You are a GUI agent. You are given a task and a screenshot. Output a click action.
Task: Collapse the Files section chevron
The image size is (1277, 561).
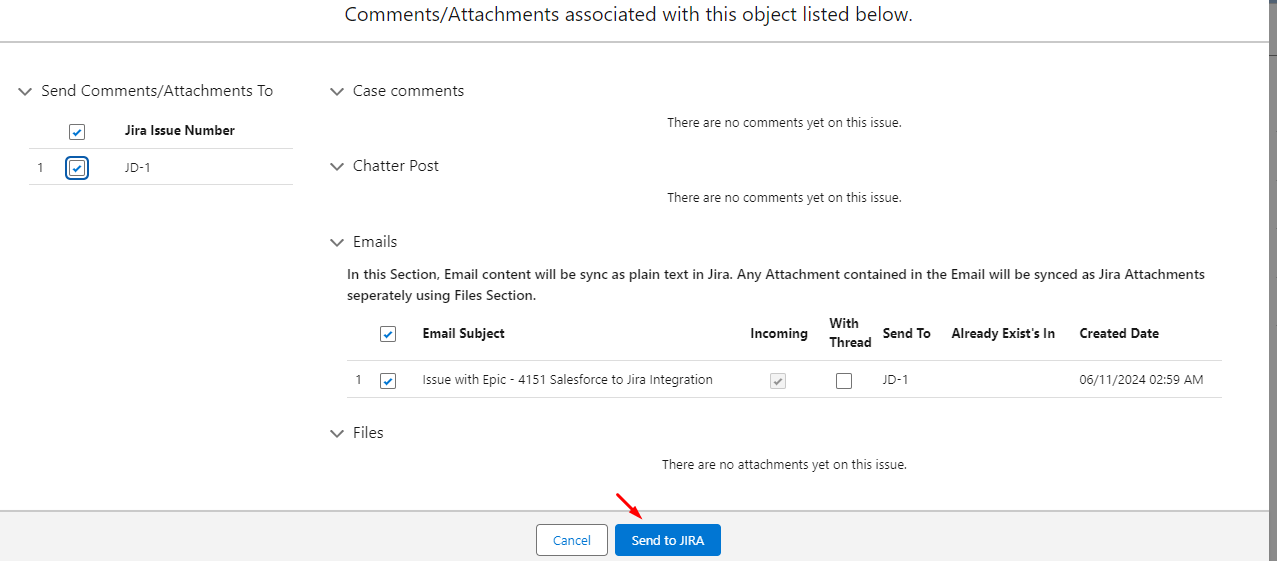coord(336,433)
